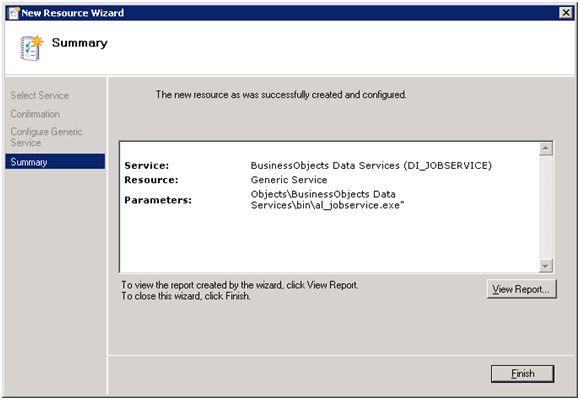The width and height of the screenshot is (580, 400).
Task: Click the summary box scroll down arrow
Action: pyautogui.click(x=546, y=266)
